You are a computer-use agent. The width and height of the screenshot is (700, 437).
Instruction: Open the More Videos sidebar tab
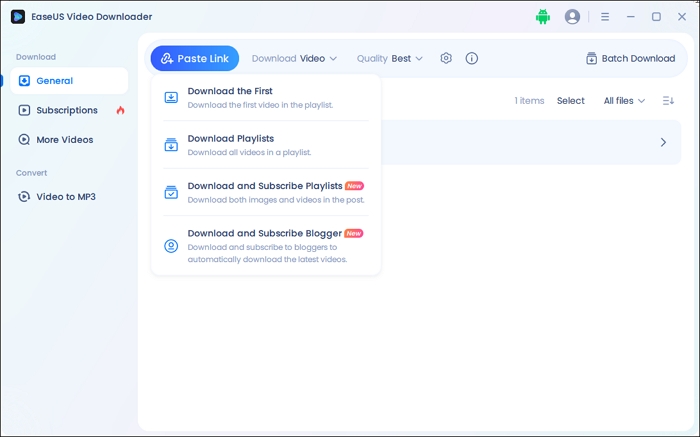tap(69, 140)
